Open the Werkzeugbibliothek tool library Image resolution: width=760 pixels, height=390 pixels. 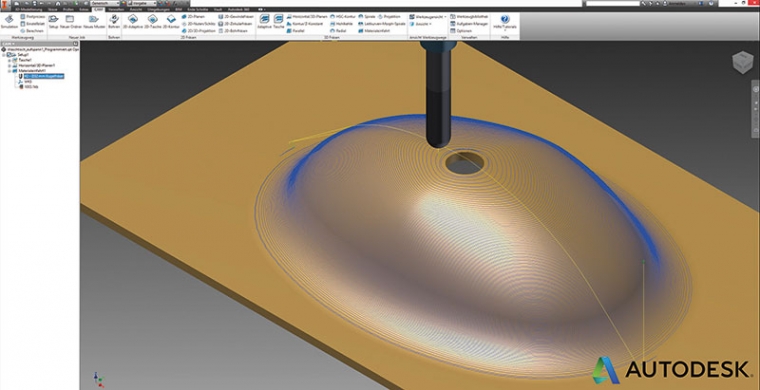(469, 16)
